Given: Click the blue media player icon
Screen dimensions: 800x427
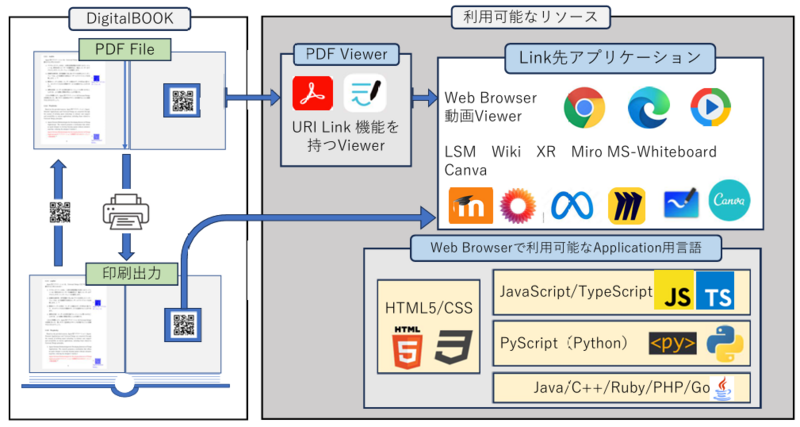Looking at the screenshot, I should pos(711,108).
